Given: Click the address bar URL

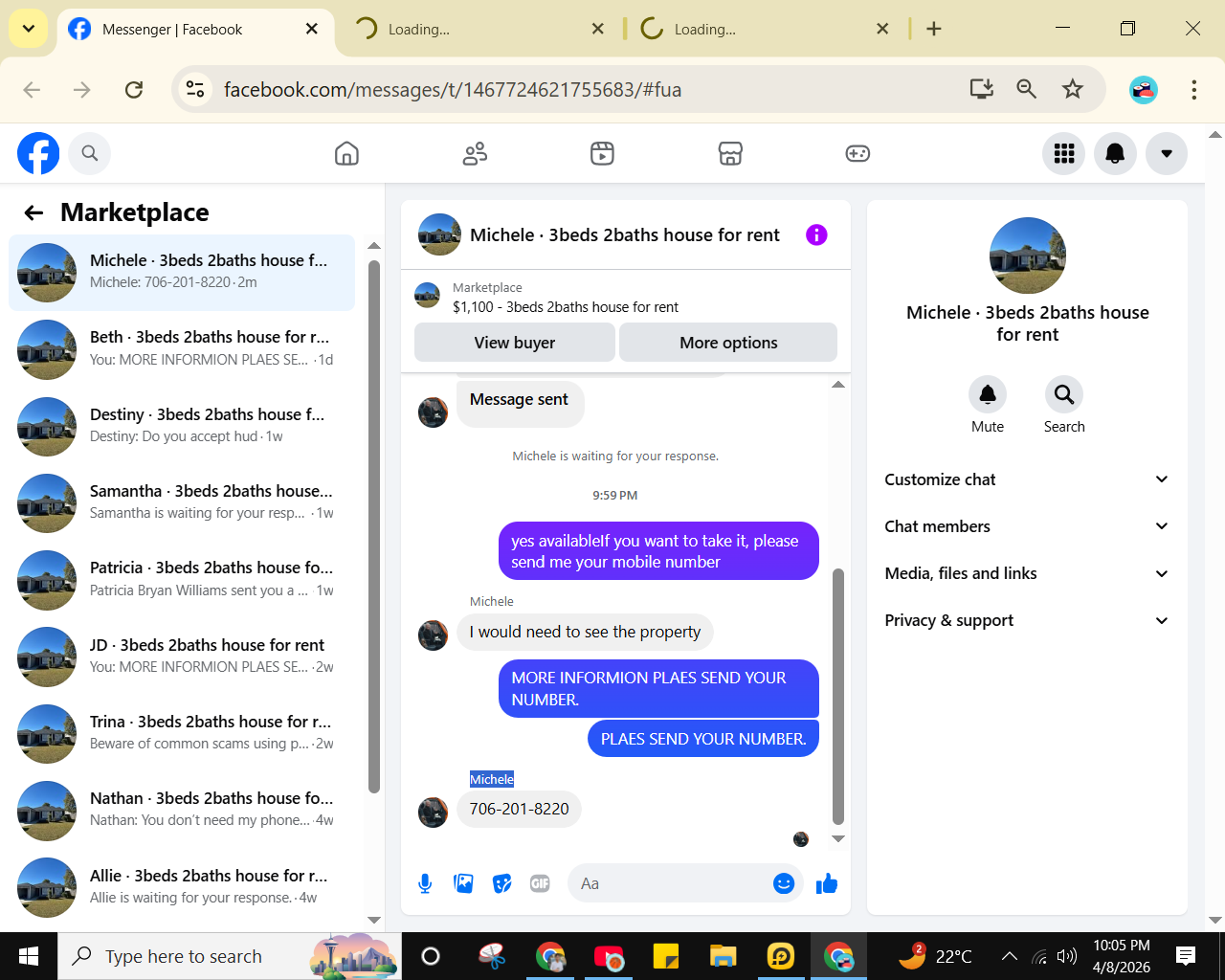Looking at the screenshot, I should pyautogui.click(x=453, y=90).
